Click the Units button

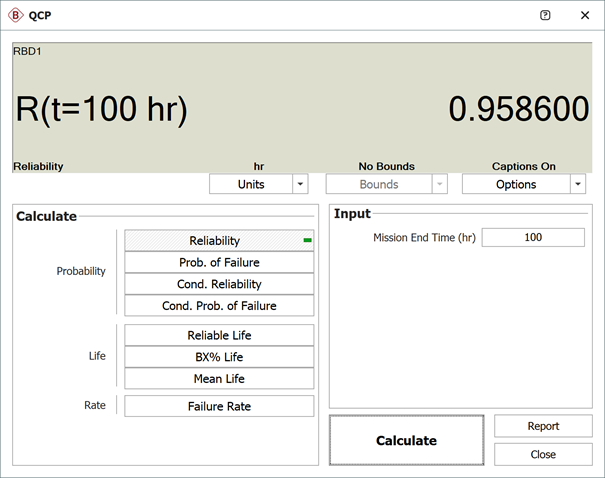pos(250,184)
